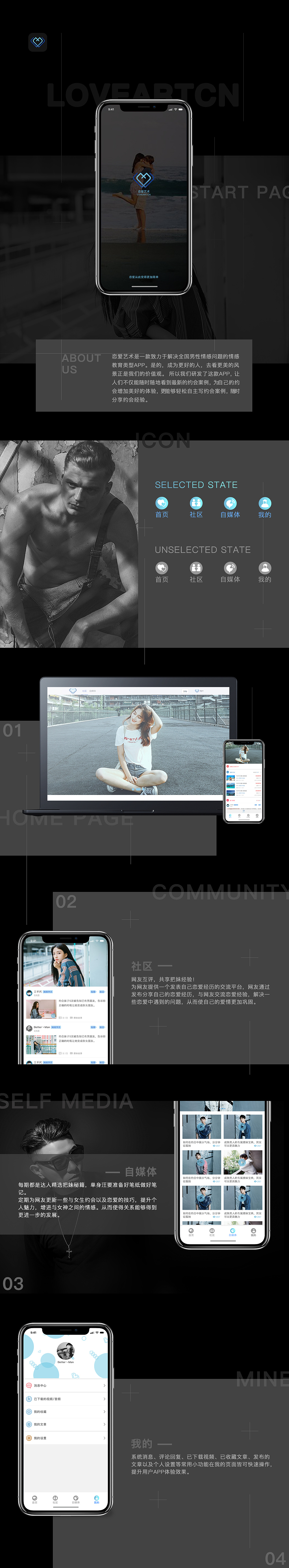Click the laptop home page hero photo
Screen dimensions: 289x1568
[138, 745]
